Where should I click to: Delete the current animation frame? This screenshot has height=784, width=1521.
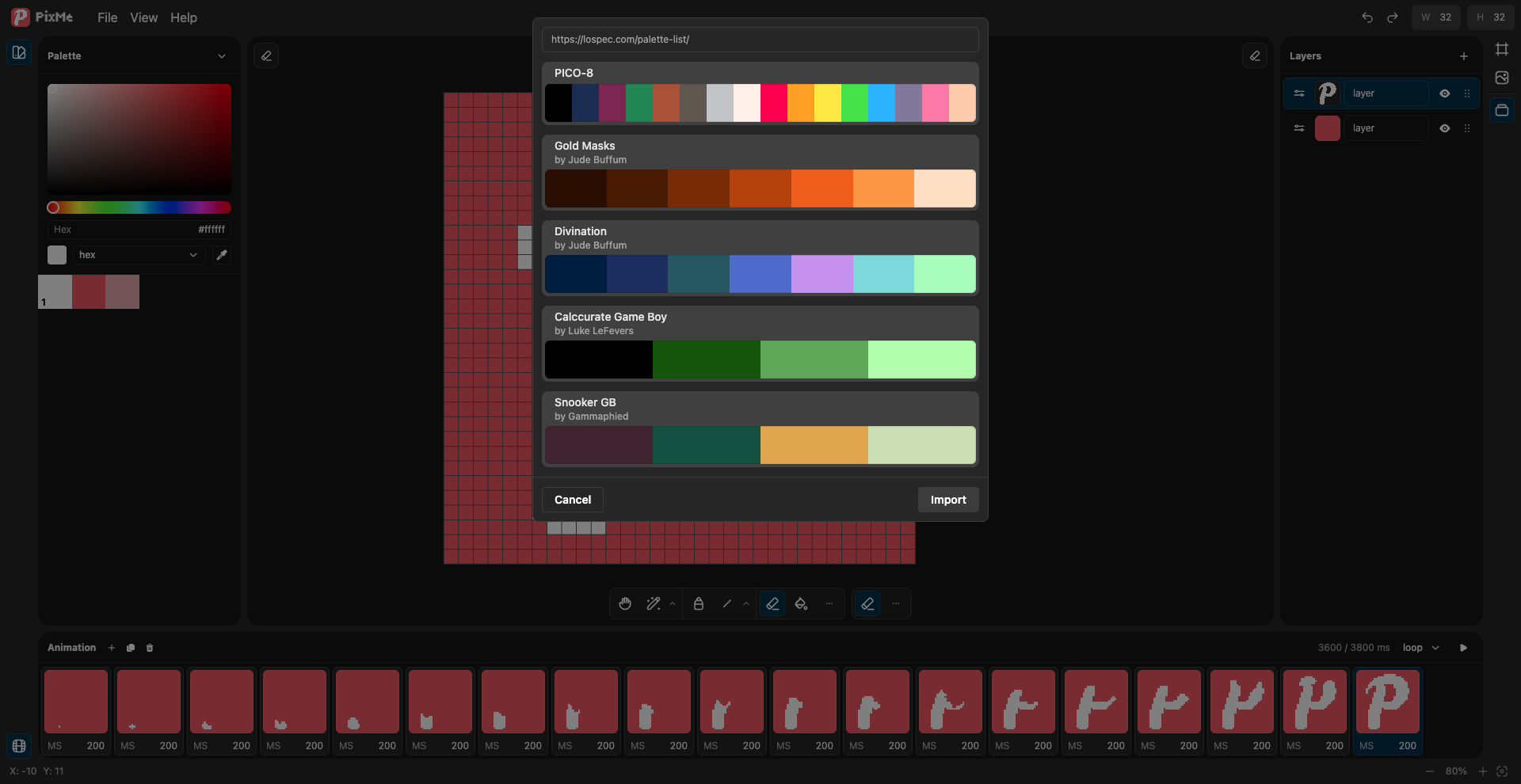[x=150, y=648]
